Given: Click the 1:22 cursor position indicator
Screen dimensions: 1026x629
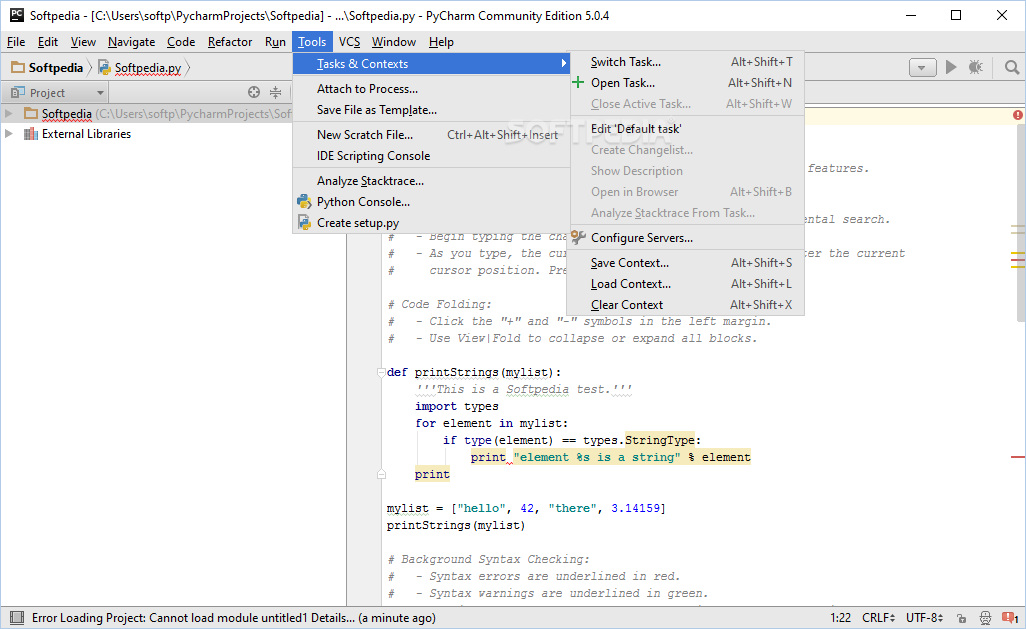Looking at the screenshot, I should click(x=840, y=618).
